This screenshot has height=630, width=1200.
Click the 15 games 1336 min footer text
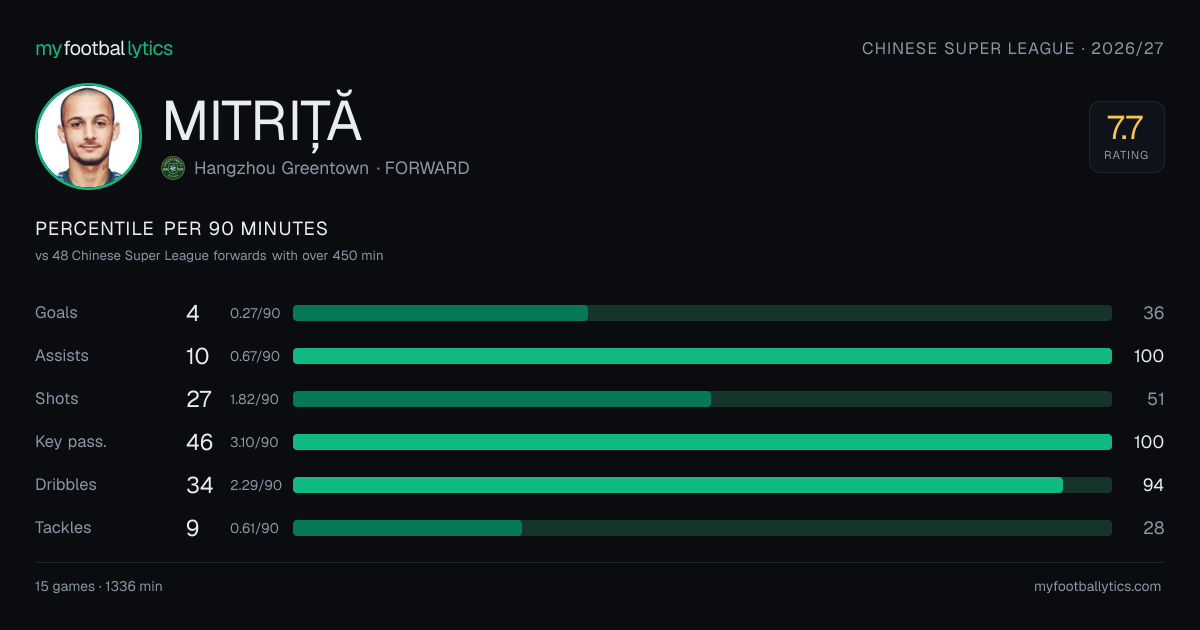pos(99,587)
